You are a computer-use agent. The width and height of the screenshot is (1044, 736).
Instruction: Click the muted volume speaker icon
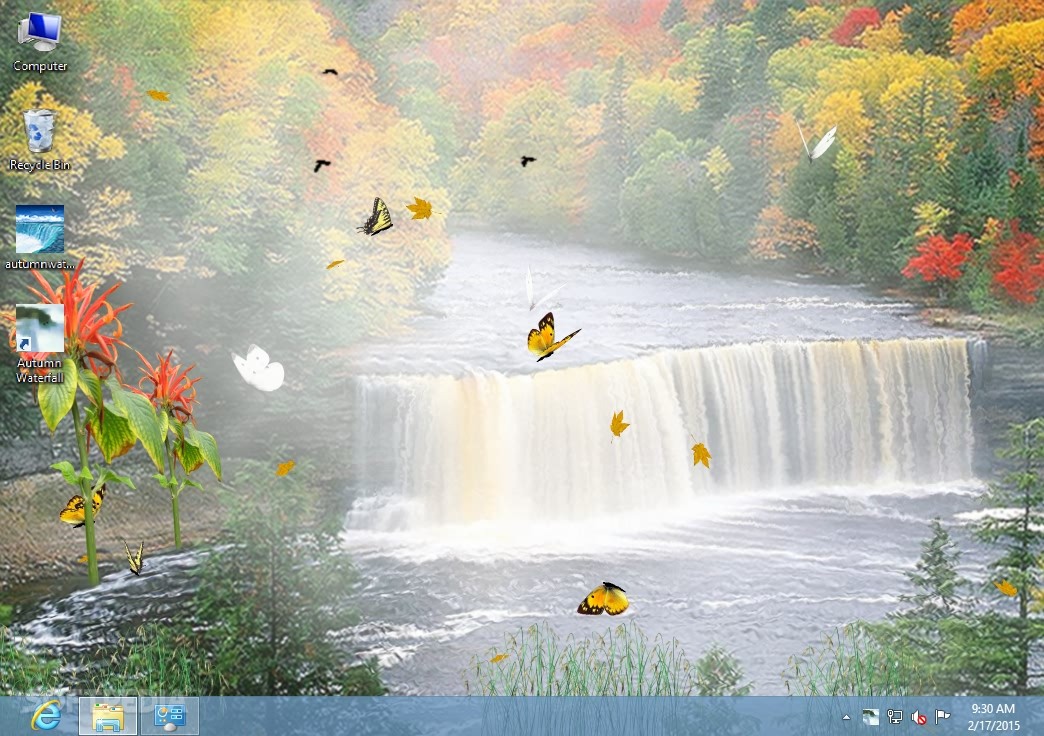919,717
